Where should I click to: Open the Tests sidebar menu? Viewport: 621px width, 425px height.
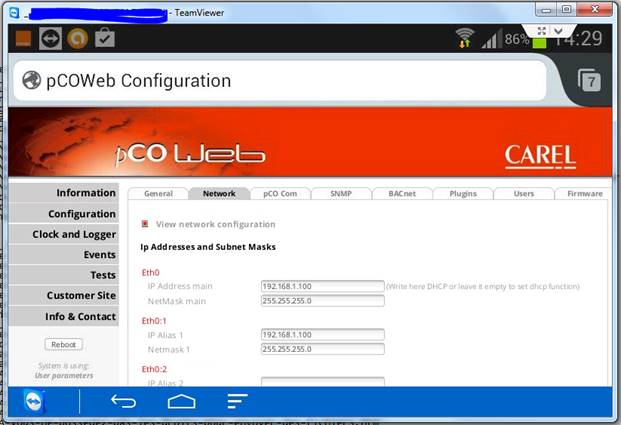tap(64, 275)
